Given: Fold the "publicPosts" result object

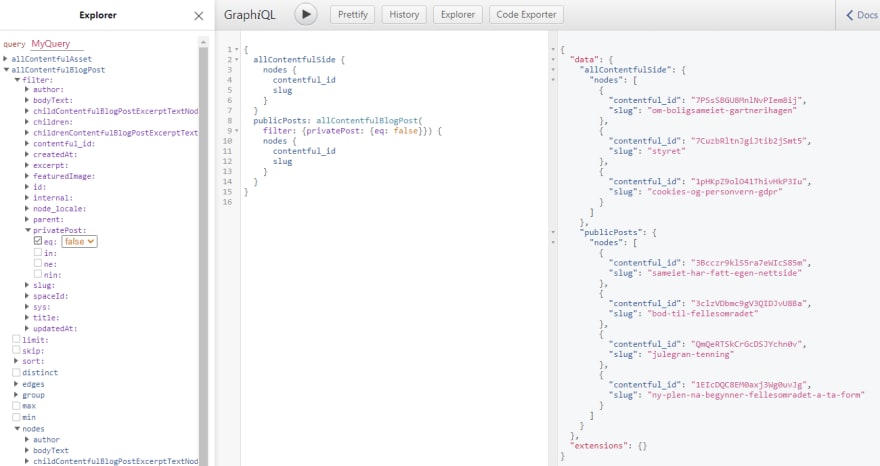Looking at the screenshot, I should point(553,232).
